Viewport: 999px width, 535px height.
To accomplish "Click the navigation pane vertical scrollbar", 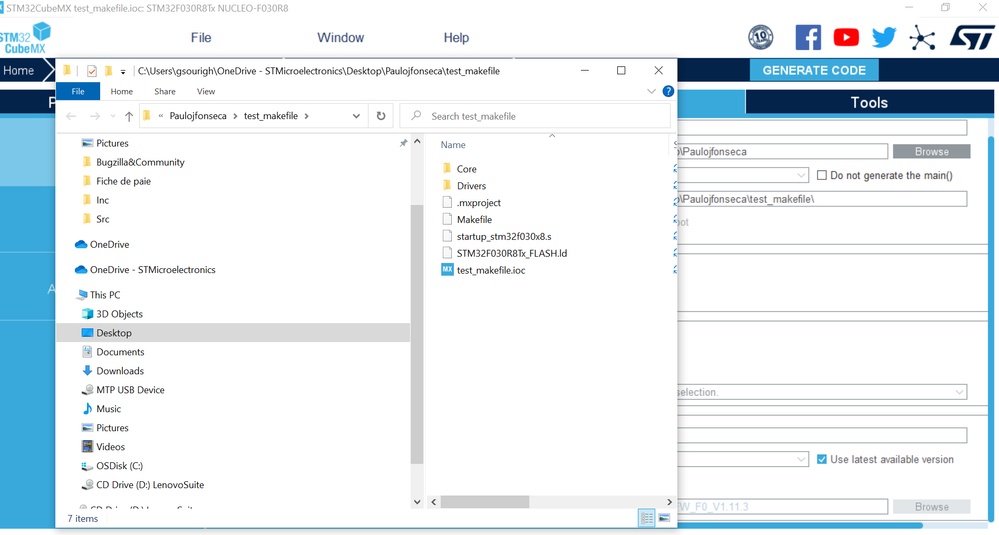I will (417, 334).
